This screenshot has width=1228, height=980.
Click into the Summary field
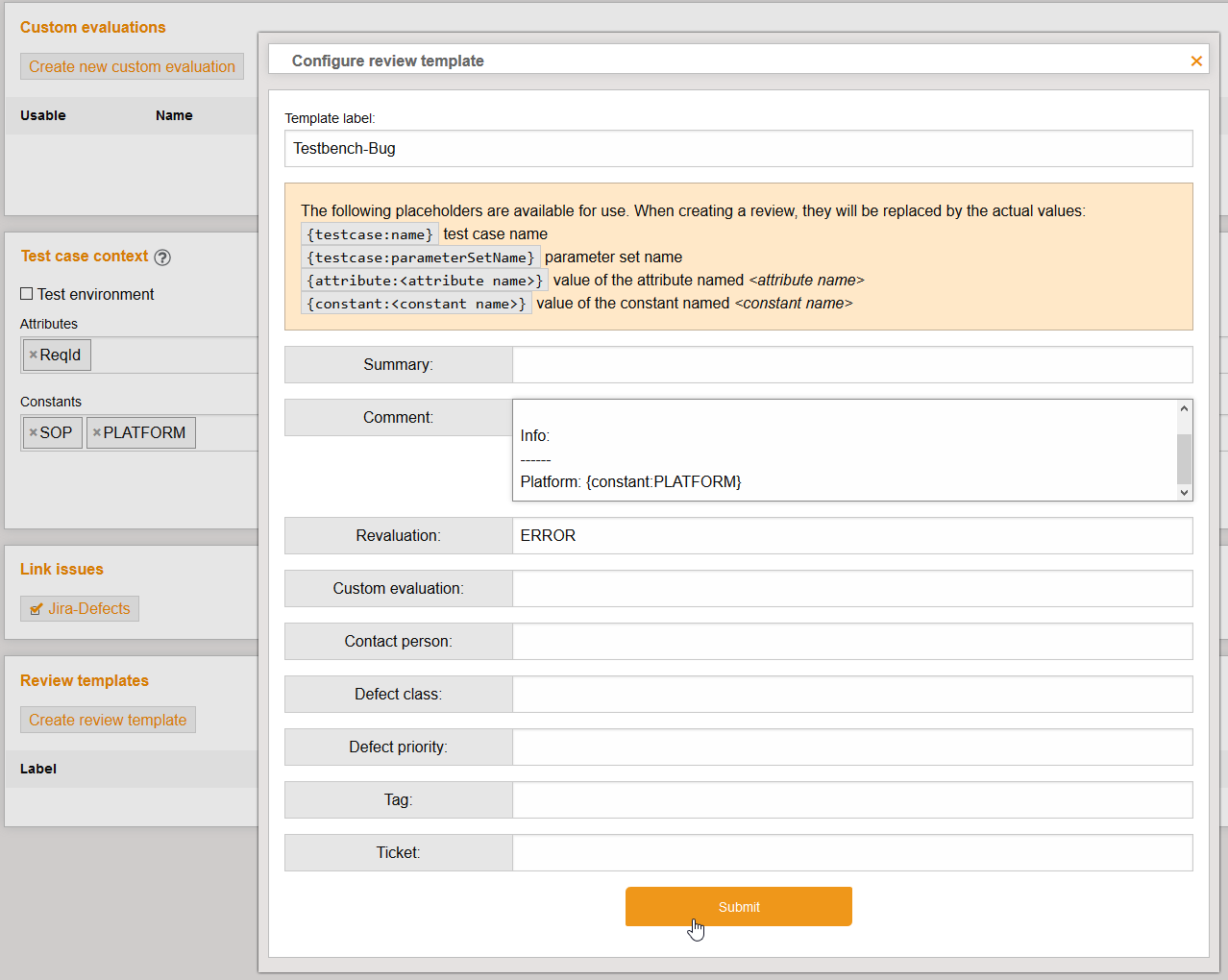coord(851,365)
